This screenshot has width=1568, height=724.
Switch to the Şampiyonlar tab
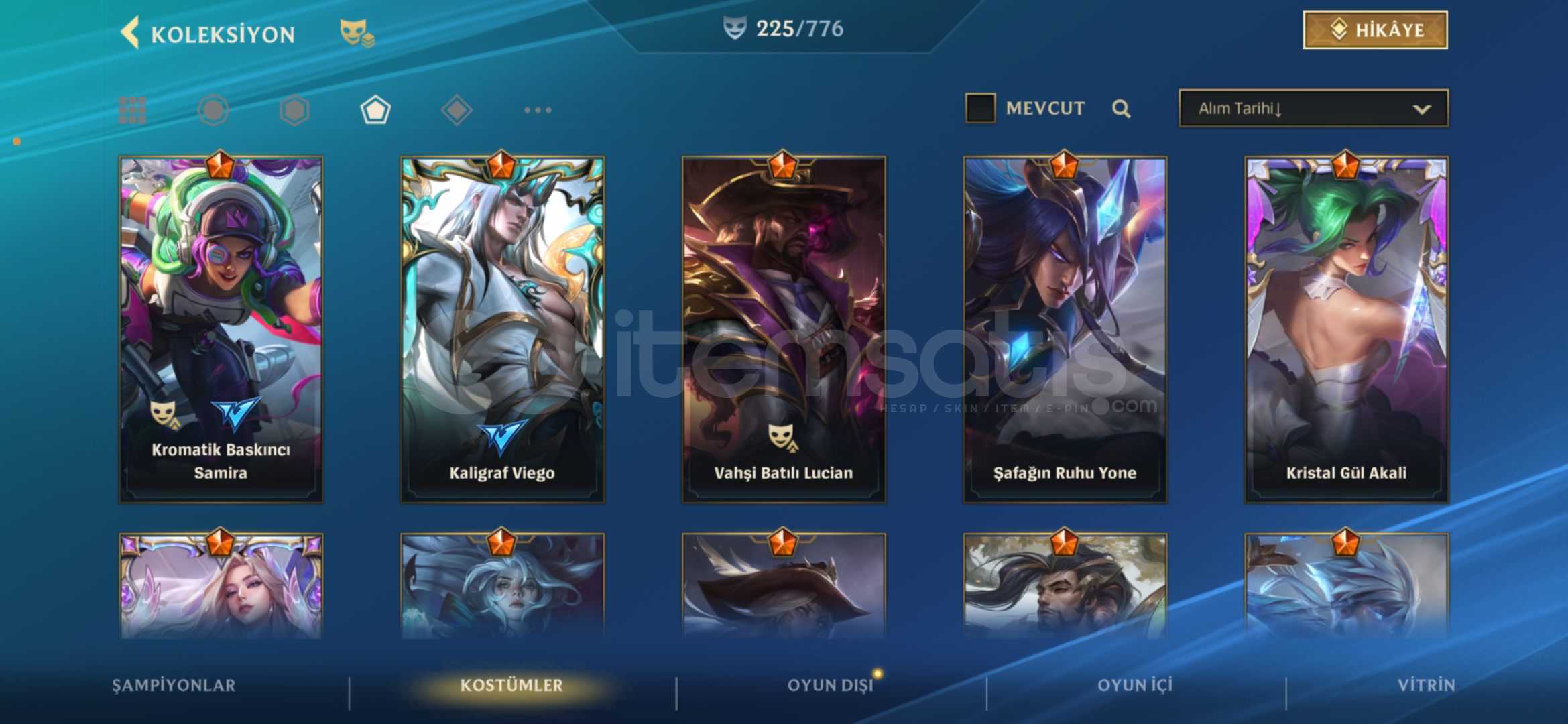point(174,685)
